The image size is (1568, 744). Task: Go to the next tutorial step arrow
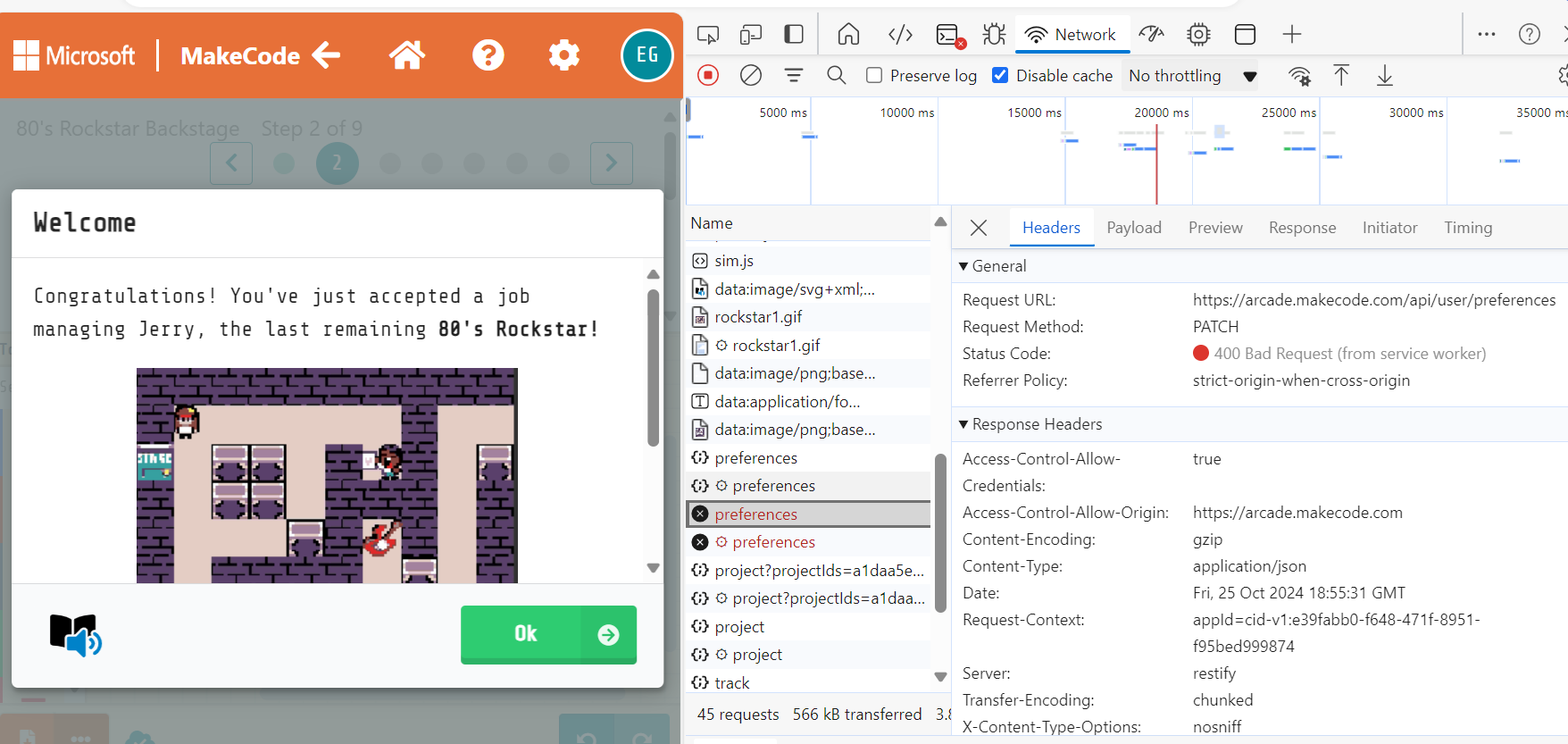pos(612,163)
